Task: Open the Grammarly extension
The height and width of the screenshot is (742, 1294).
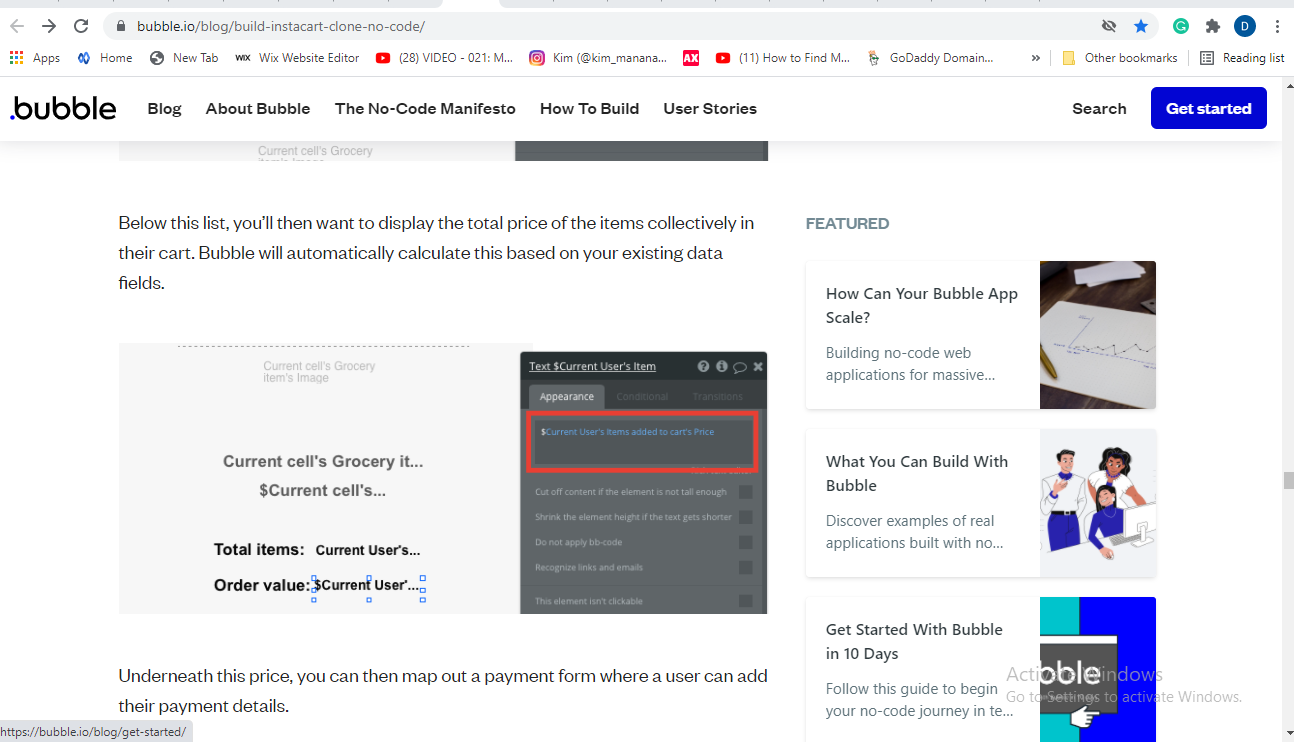Action: [x=1181, y=26]
